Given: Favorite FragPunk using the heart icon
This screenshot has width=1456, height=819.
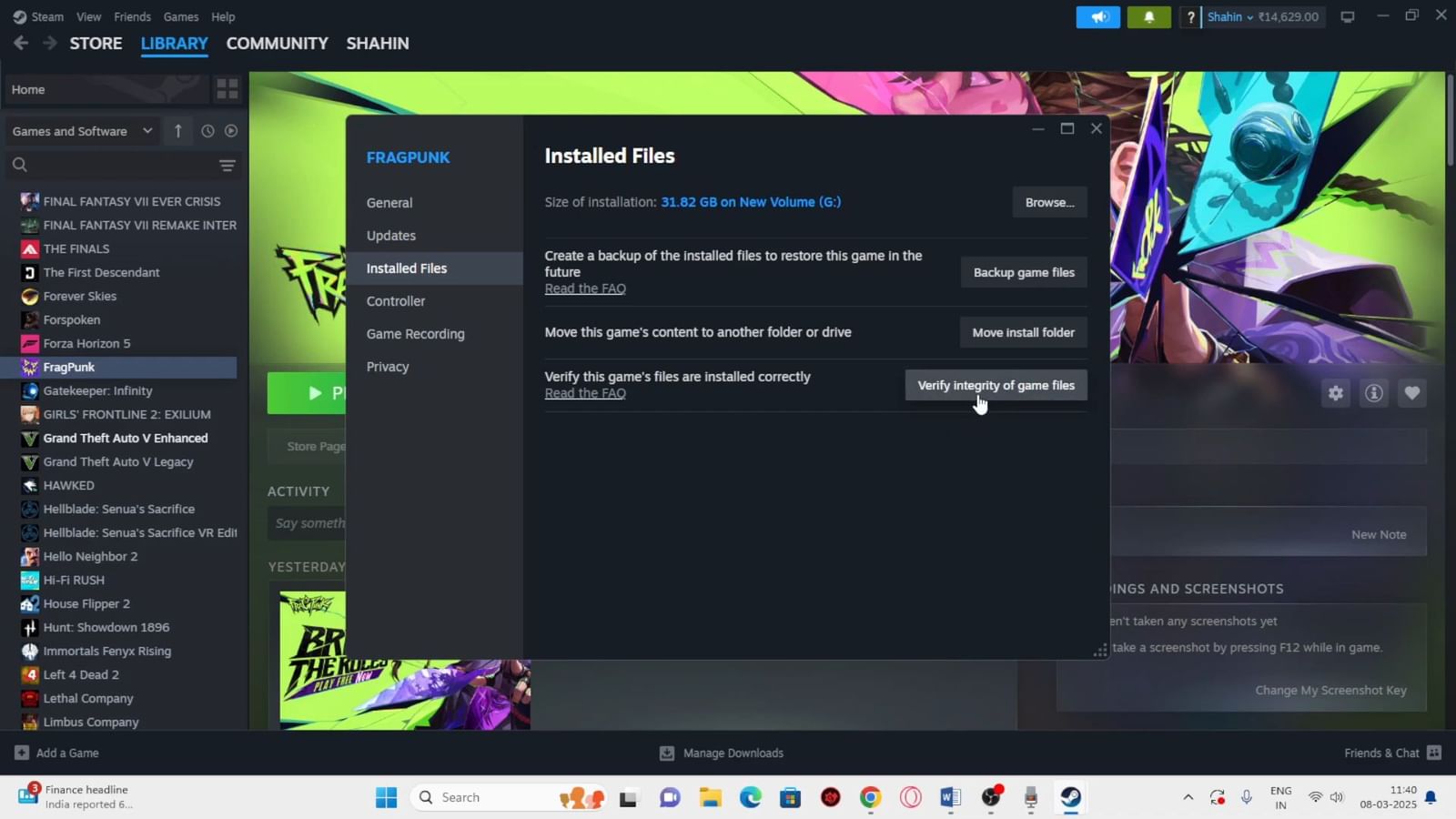Looking at the screenshot, I should (1411, 392).
